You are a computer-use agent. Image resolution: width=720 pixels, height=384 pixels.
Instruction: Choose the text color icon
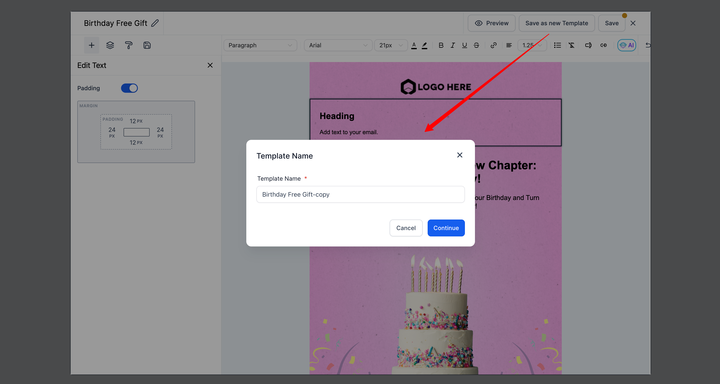[x=414, y=45]
